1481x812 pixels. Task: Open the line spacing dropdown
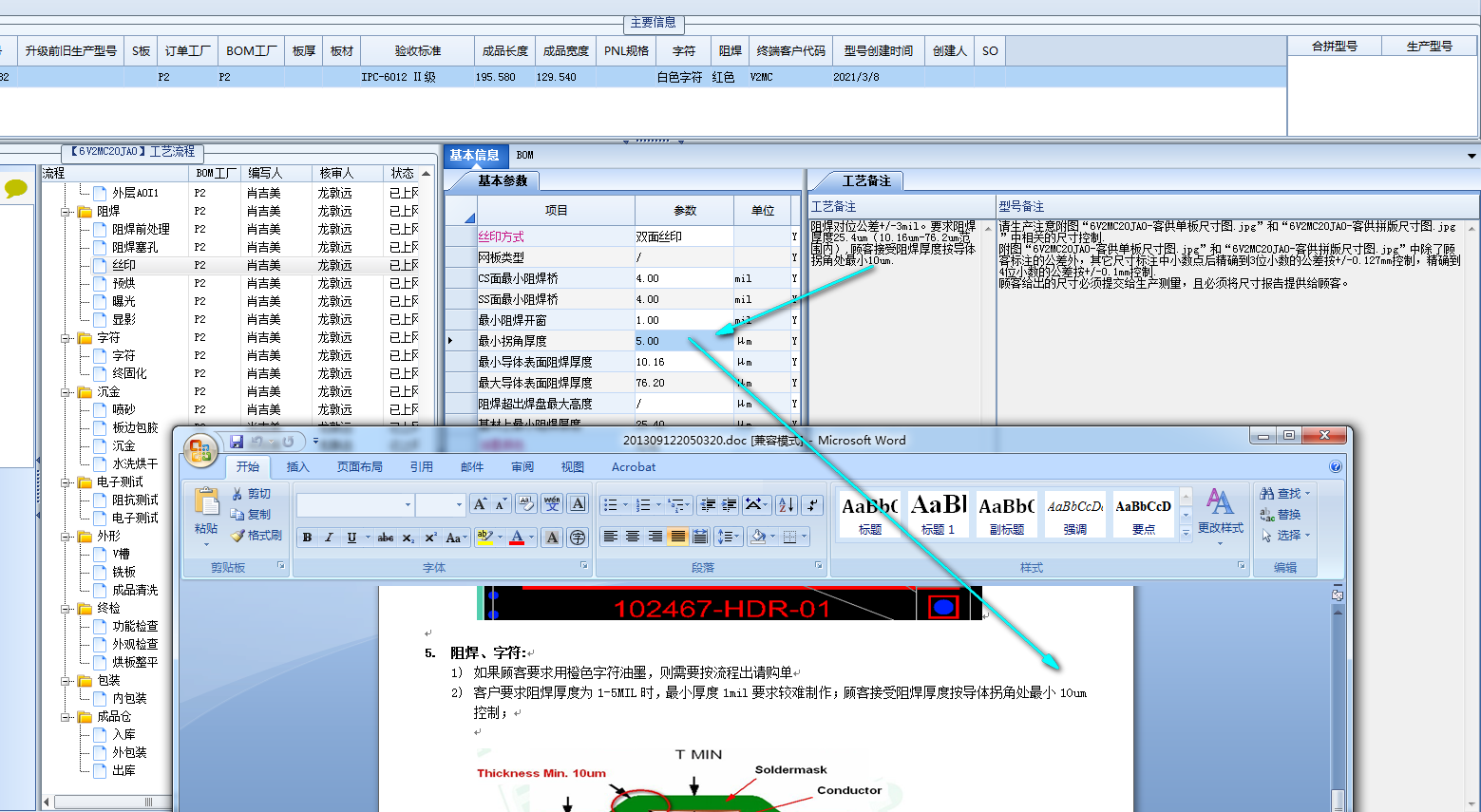(729, 537)
